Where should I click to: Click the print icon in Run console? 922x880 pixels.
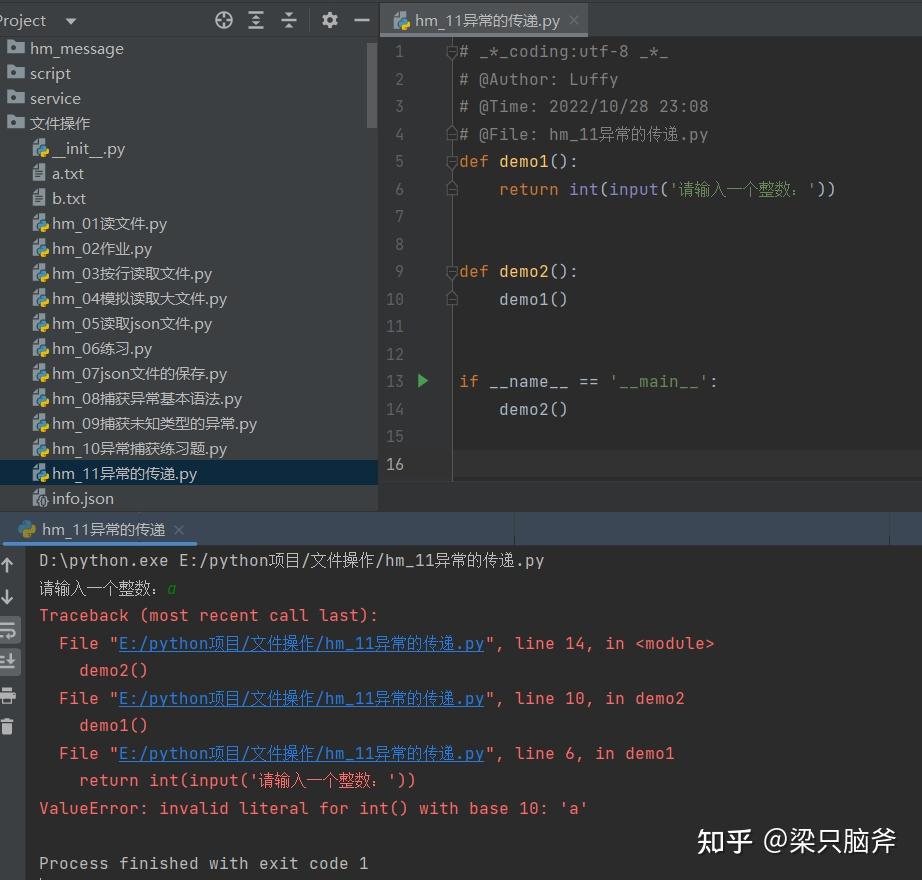tap(8, 695)
